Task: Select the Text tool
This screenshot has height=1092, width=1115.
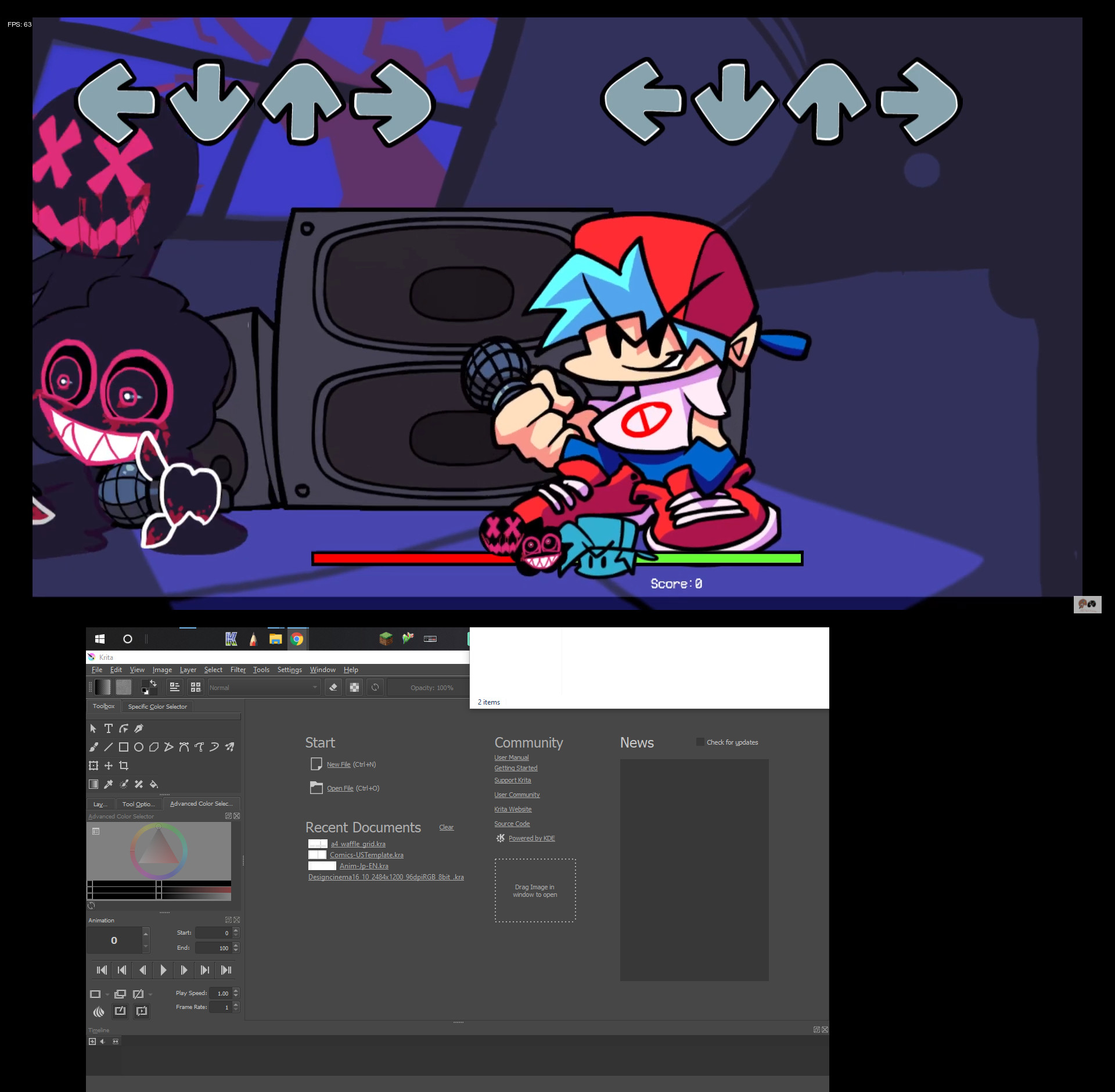Action: (x=108, y=729)
